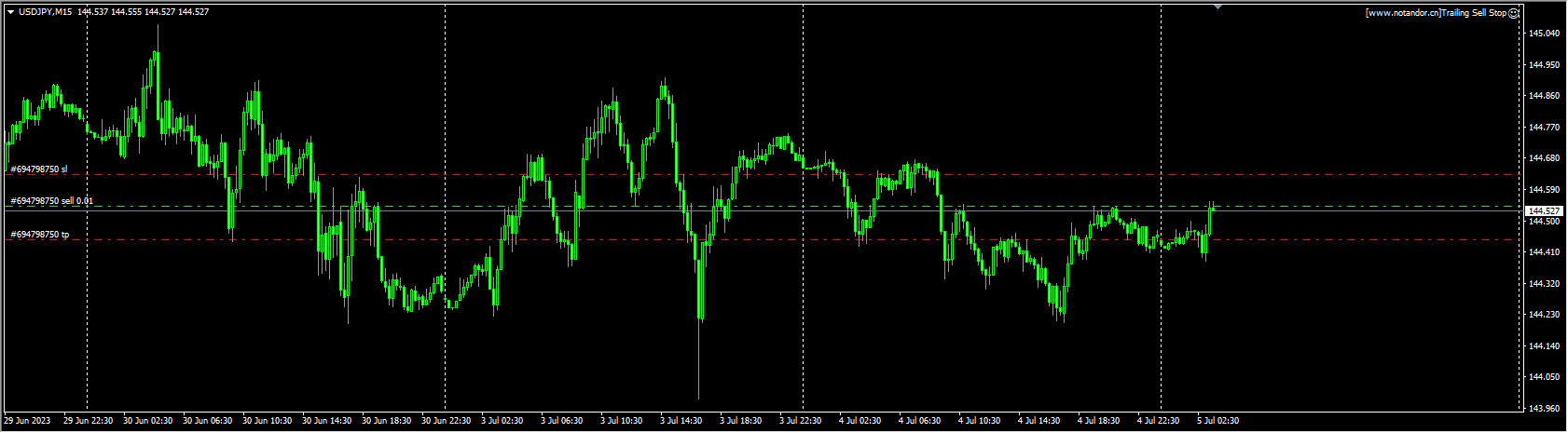1568x433 pixels.
Task: Click the 3 Jul 06:30 time label
Action: pyautogui.click(x=563, y=421)
